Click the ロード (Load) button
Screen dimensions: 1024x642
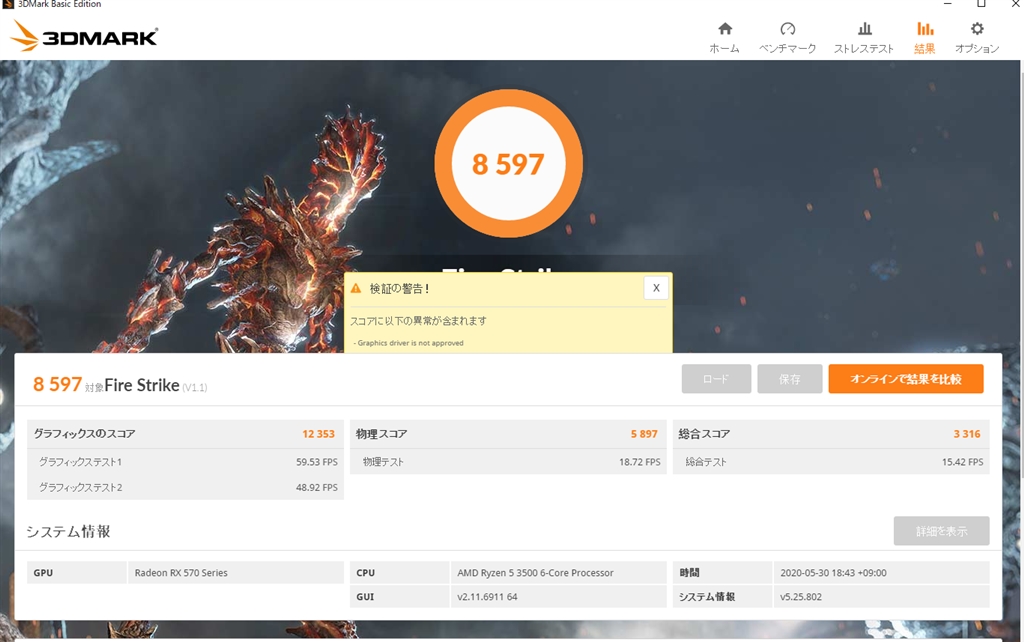[x=716, y=379]
